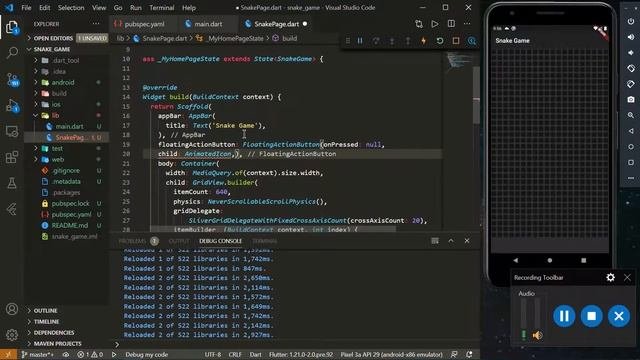
Task: Open the Search view in activity bar
Action: [12, 53]
